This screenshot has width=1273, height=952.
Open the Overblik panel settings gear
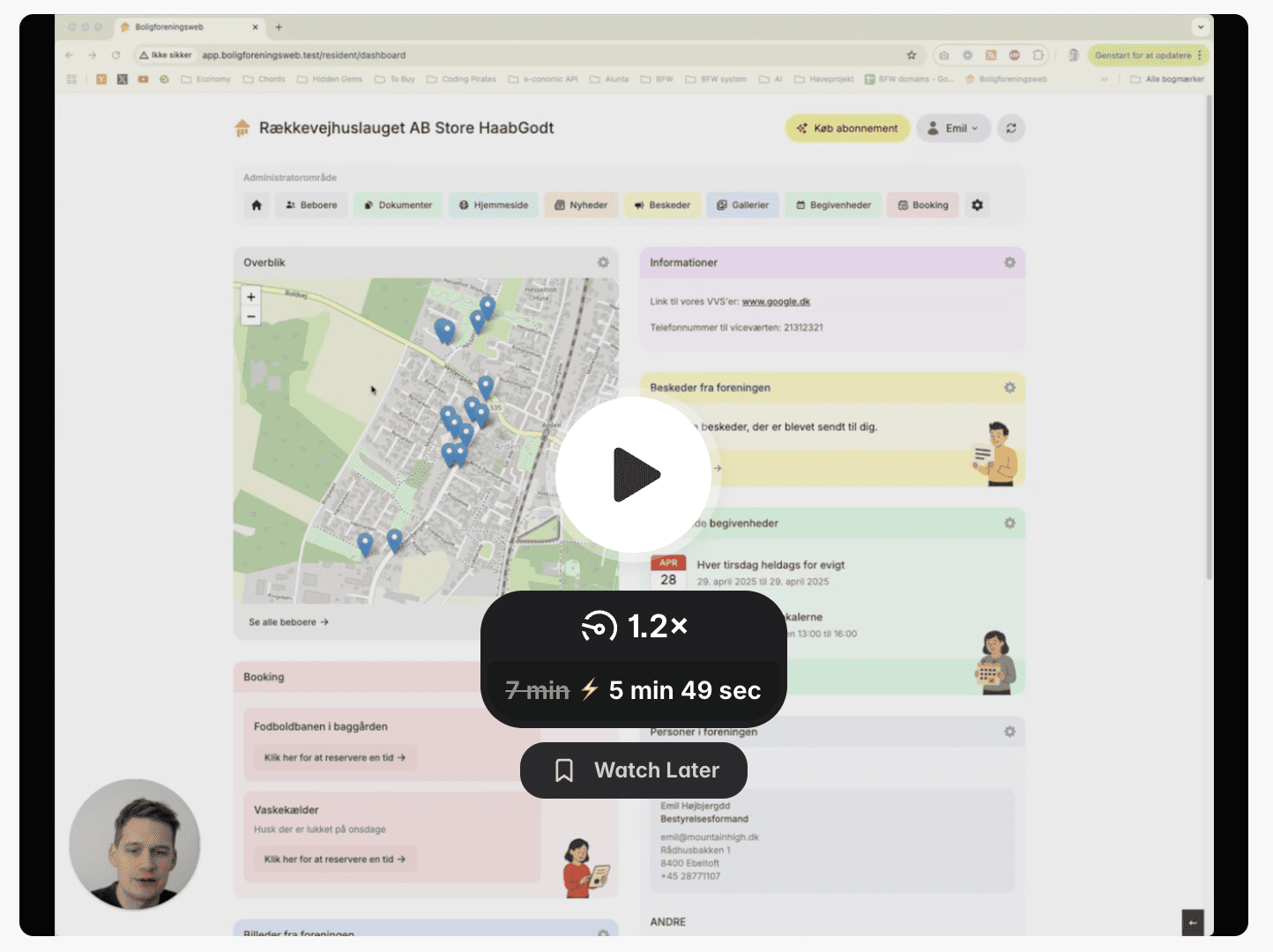[603, 263]
